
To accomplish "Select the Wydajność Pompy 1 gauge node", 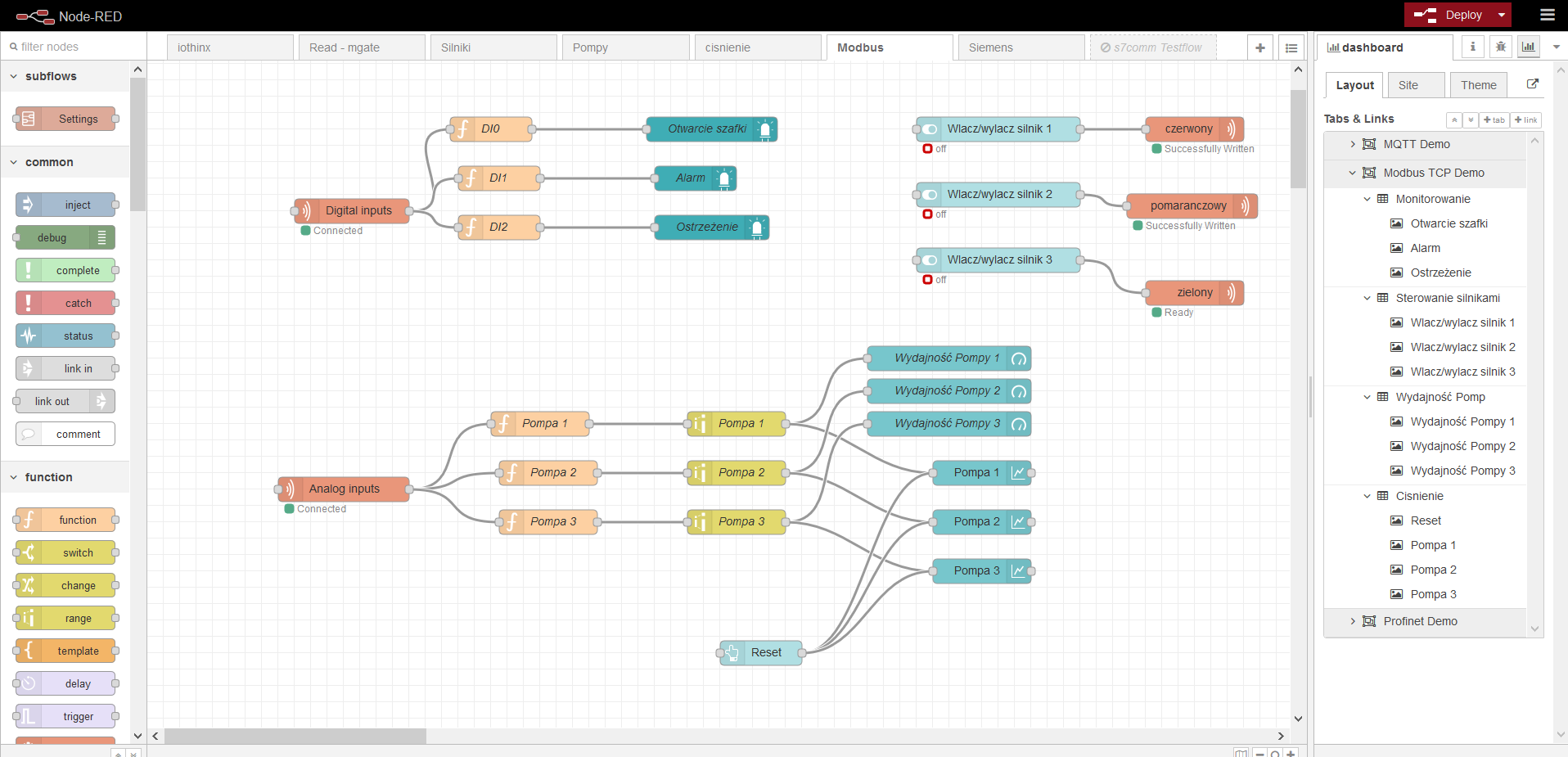I will click(948, 358).
